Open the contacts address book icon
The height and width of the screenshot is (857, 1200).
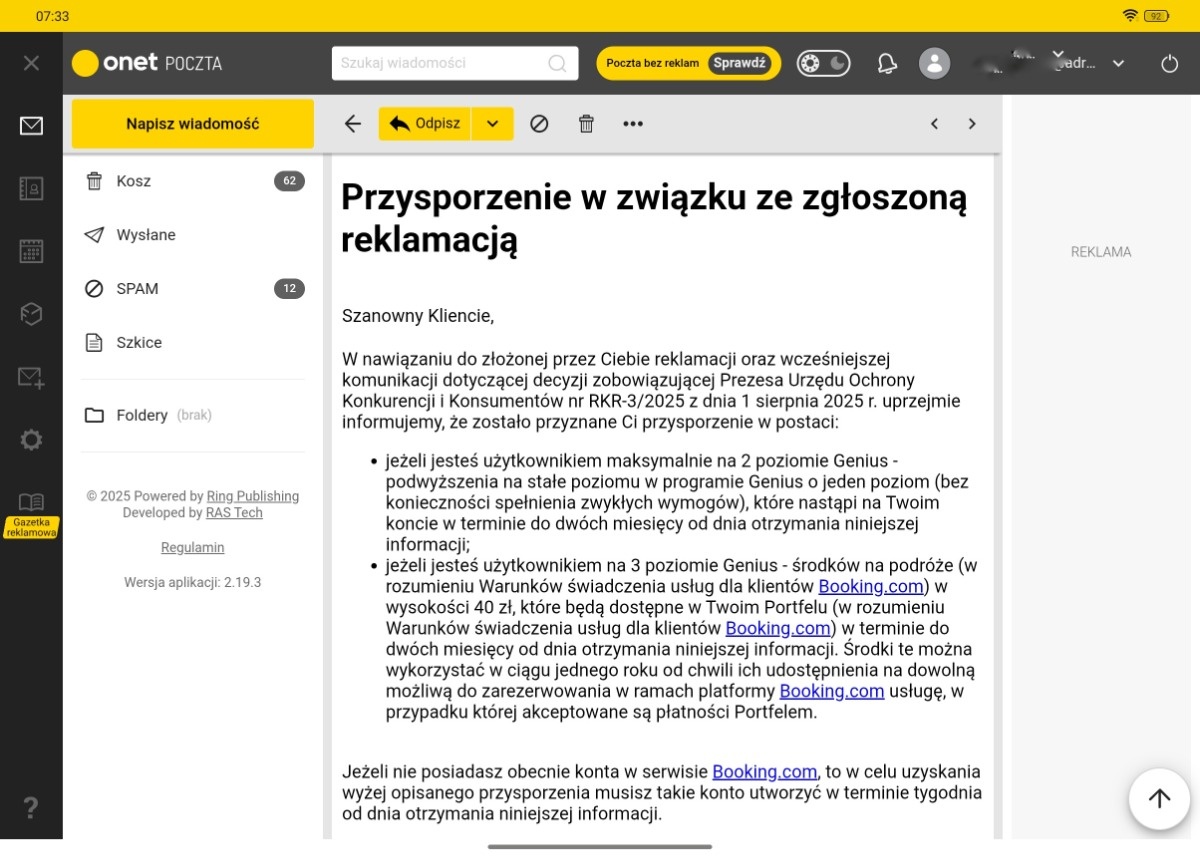[x=31, y=189]
